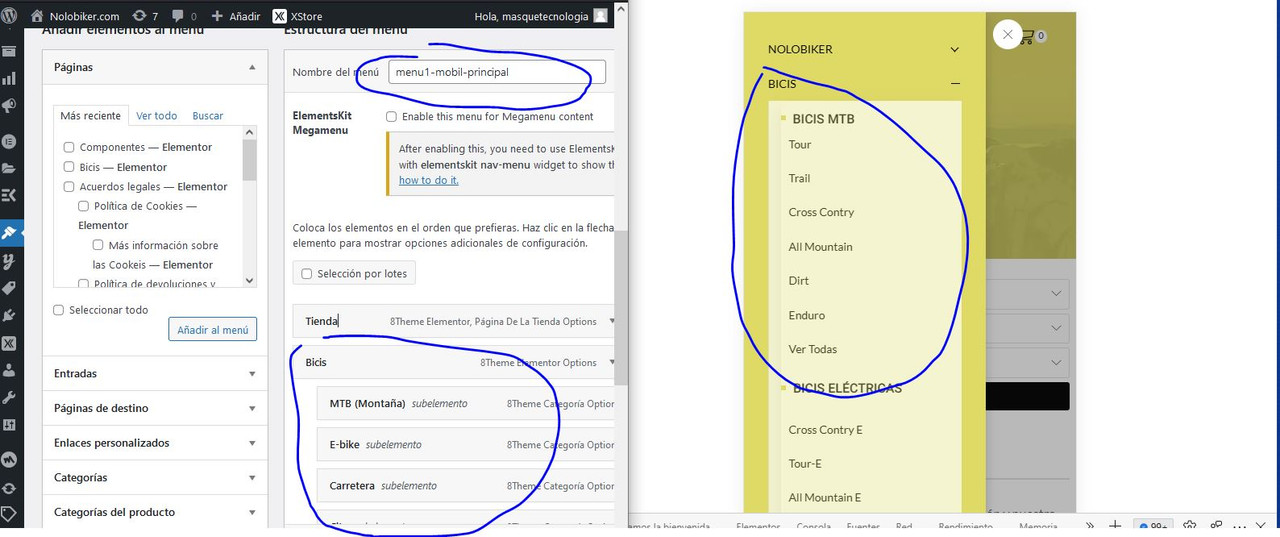Switch to Ver todo tab

(157, 116)
